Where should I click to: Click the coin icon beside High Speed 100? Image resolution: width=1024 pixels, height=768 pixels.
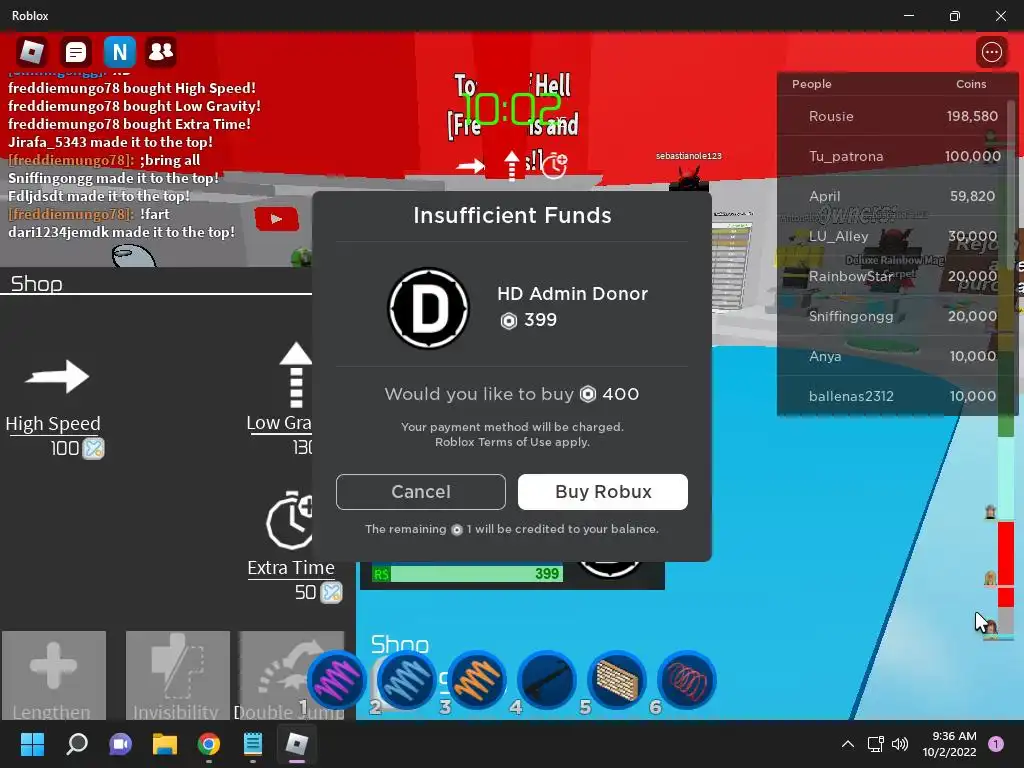point(93,449)
